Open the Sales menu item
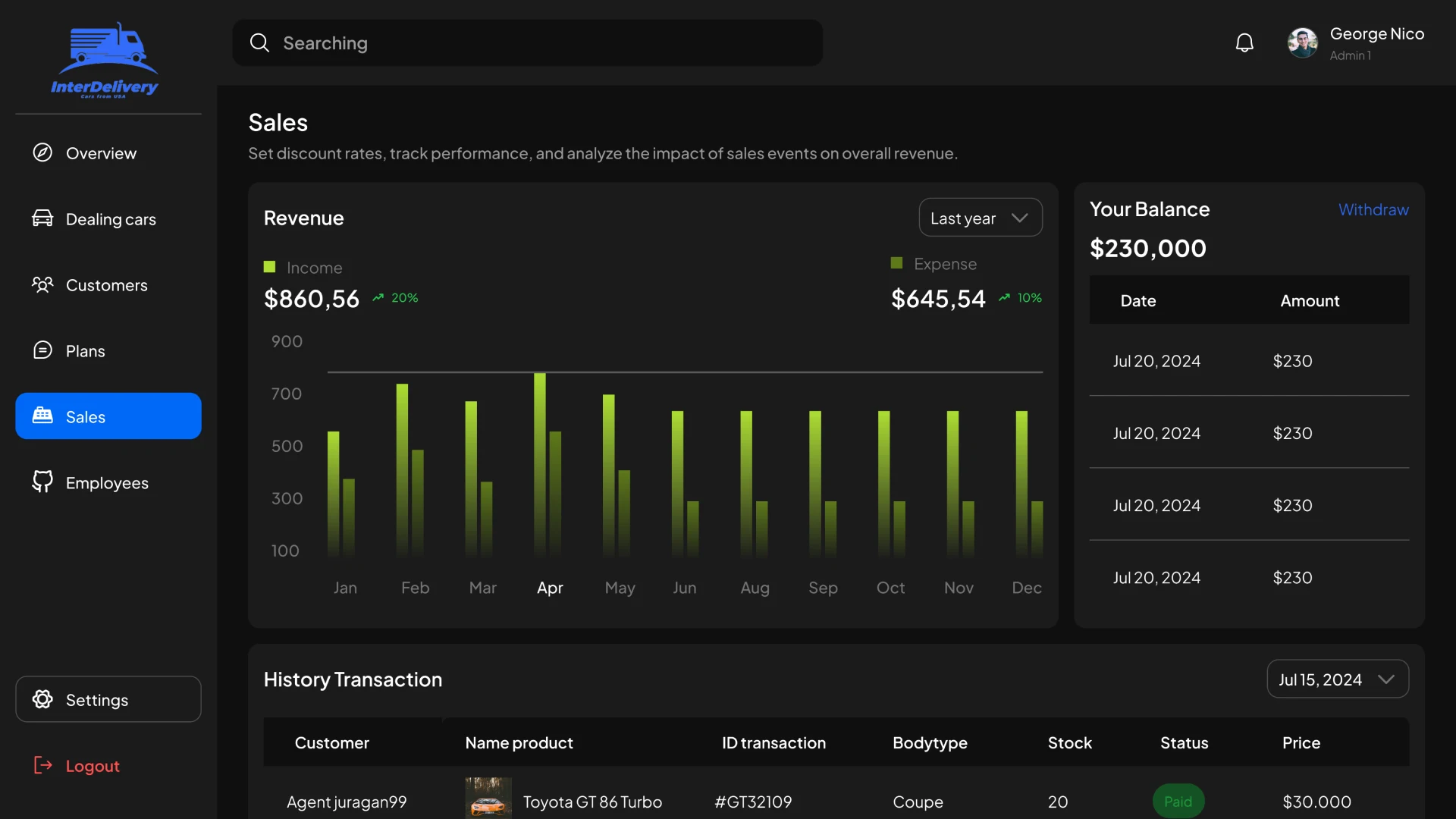This screenshot has width=1456, height=819. [108, 416]
